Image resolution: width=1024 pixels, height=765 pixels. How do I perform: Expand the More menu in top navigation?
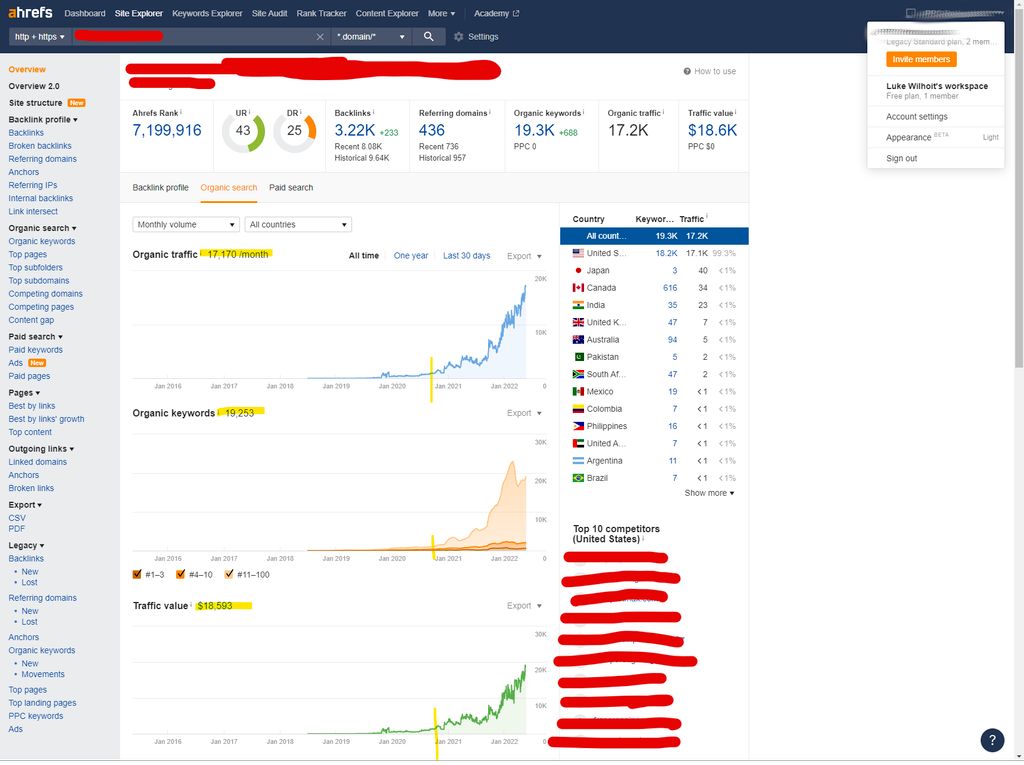441,13
